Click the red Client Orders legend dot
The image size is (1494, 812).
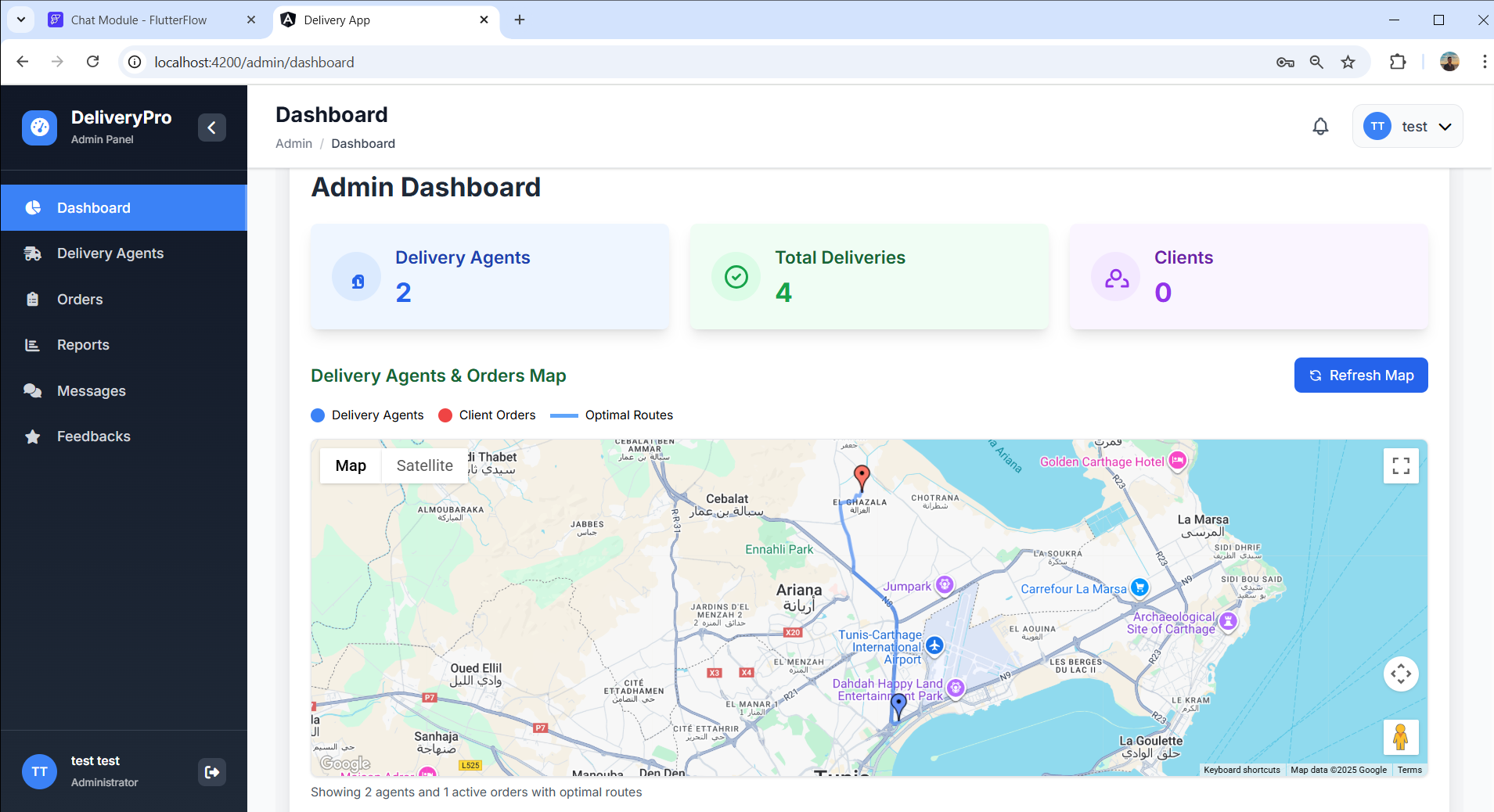[445, 415]
